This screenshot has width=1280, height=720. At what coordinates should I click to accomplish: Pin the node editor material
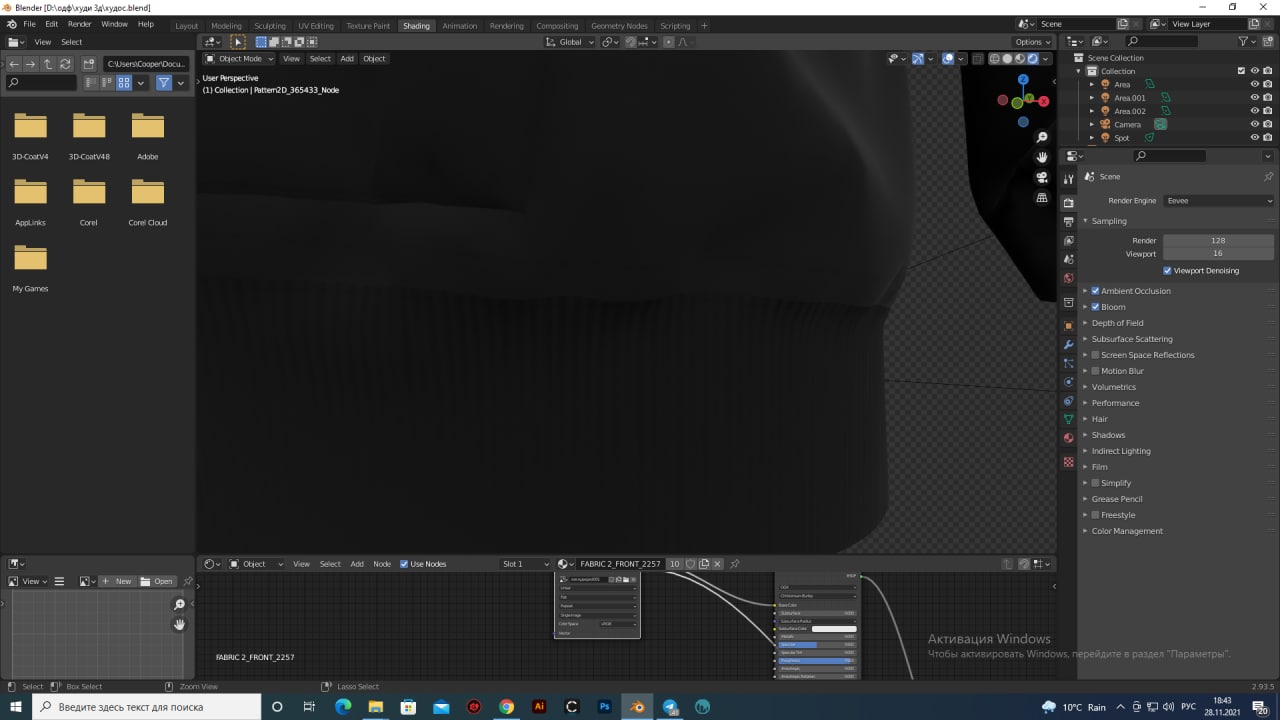(x=734, y=564)
